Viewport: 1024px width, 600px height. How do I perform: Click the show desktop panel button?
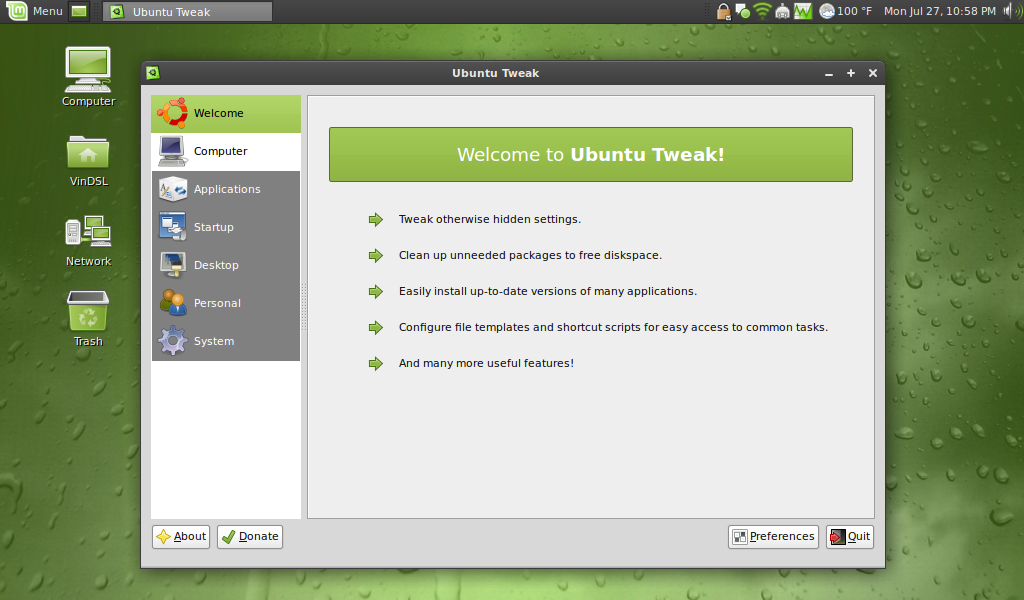click(79, 12)
